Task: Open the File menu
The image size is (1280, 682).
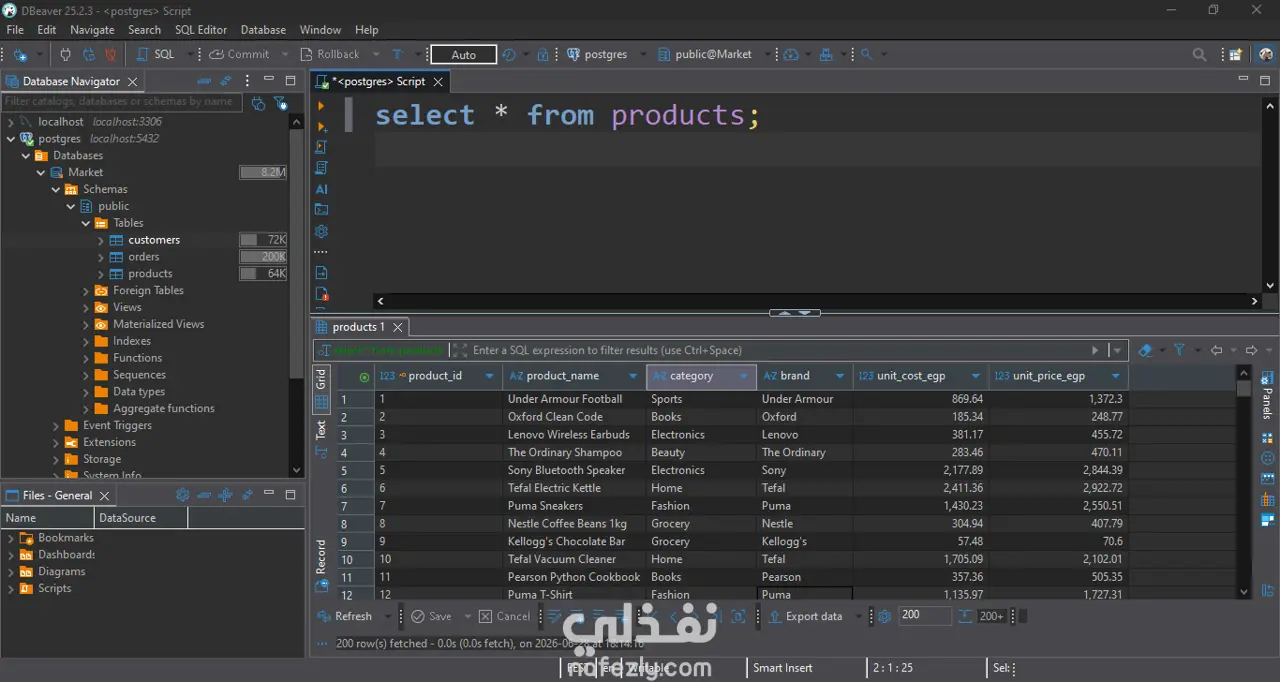Action: tap(15, 29)
